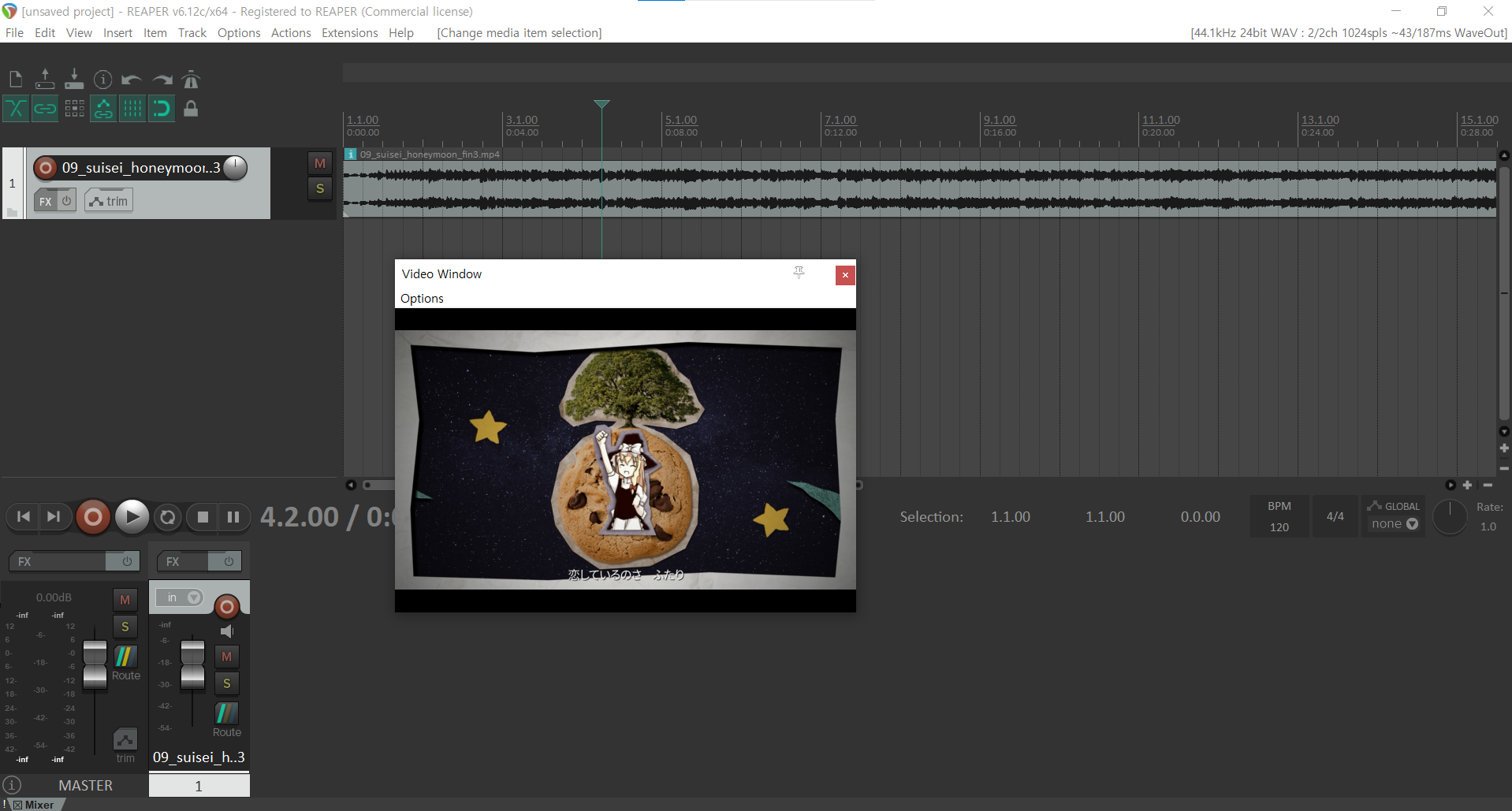Image resolution: width=1512 pixels, height=811 pixels.
Task: Click the transport Stop button
Action: (203, 517)
